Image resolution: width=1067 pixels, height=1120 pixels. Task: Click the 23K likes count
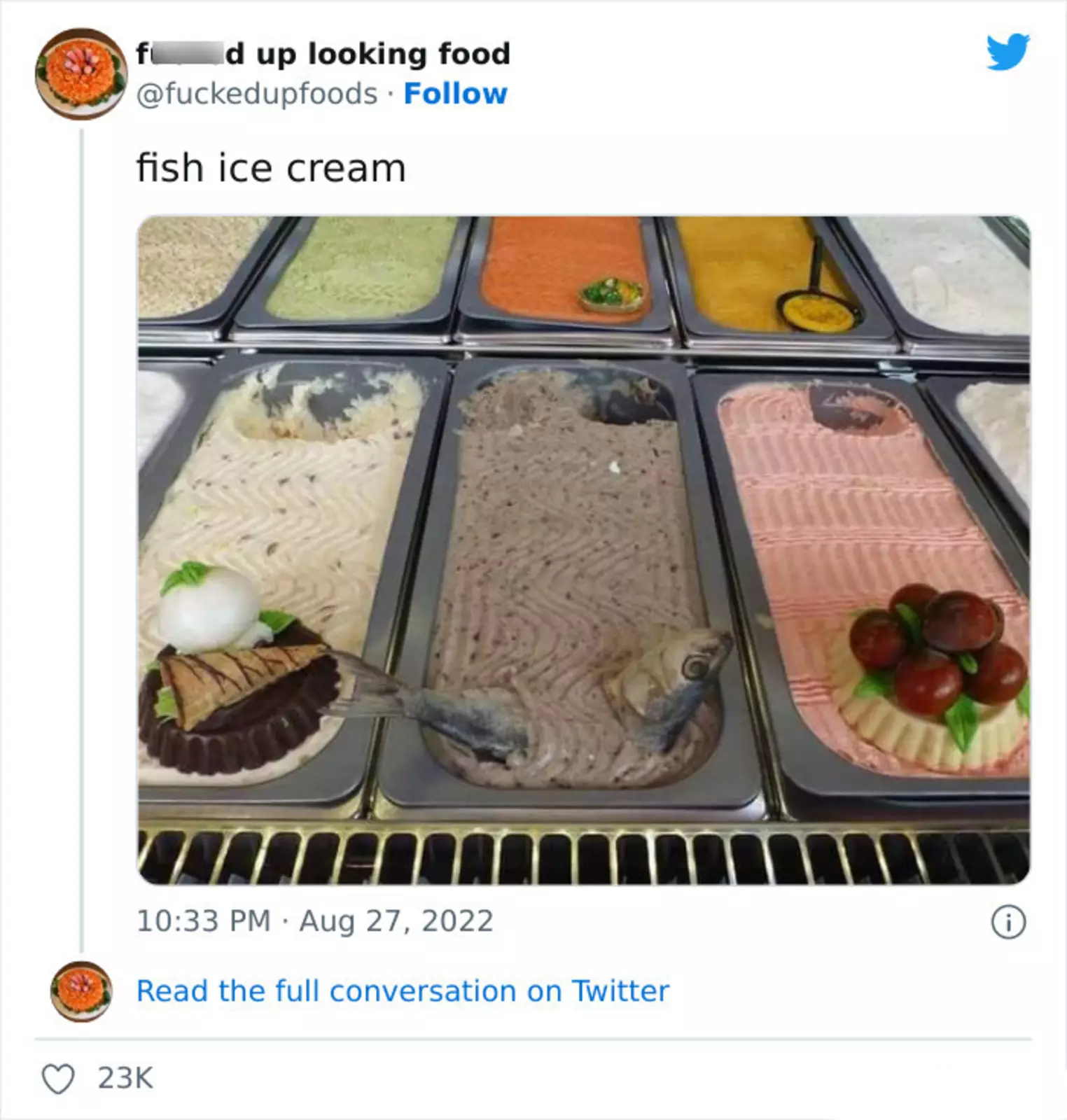125,1078
